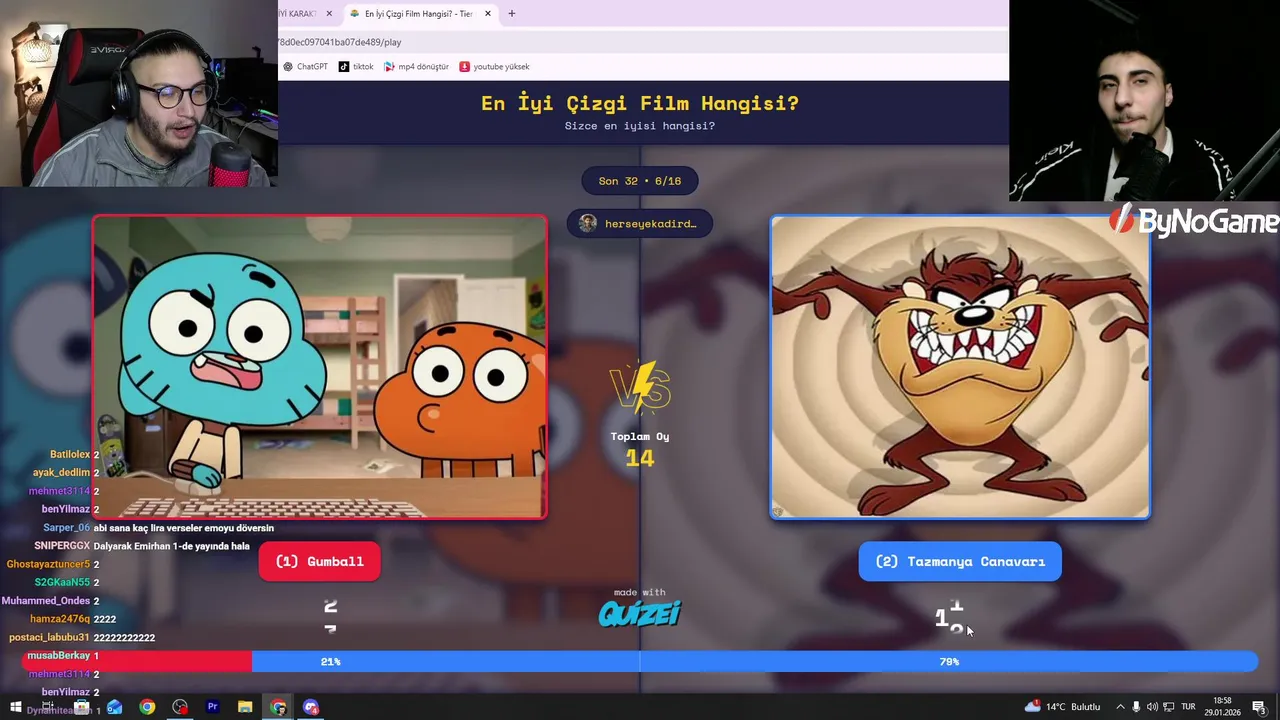Close the İYİ KARAKT browser tab
Viewport: 1280px width, 720px height.
(x=329, y=14)
